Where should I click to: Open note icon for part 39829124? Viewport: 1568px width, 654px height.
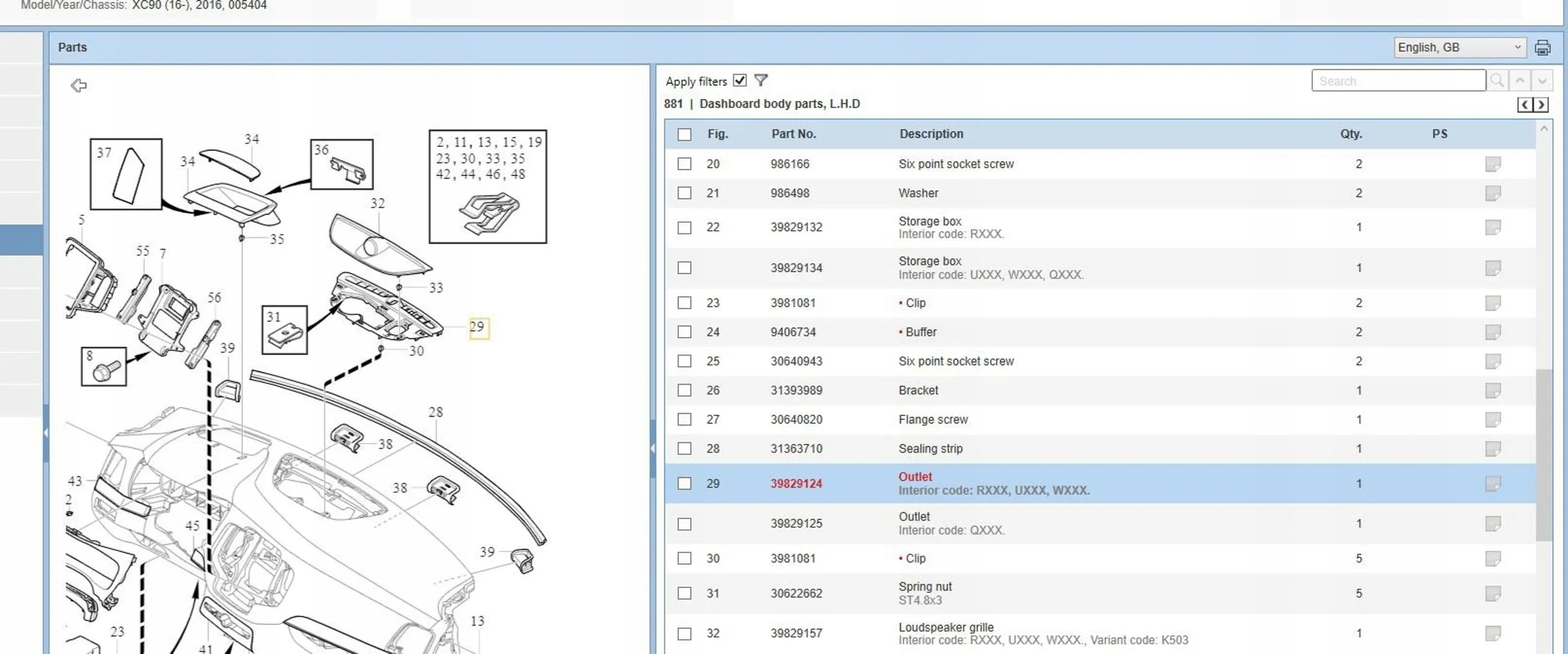point(1493,484)
